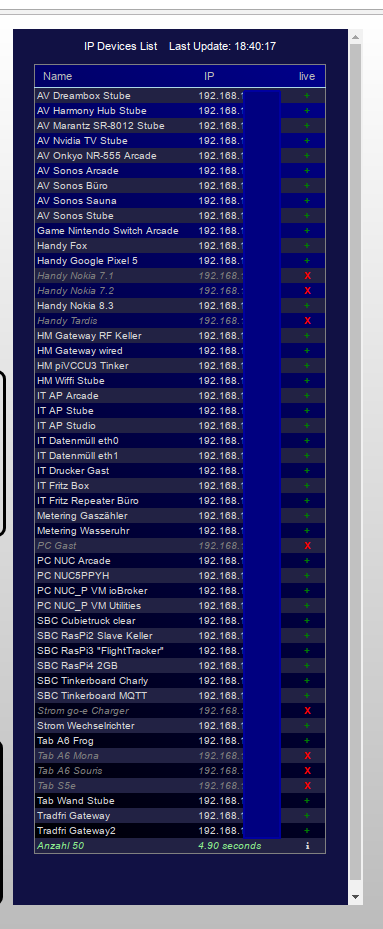Select the IT AP Arcade row name
383x929 pixels.
pos(68,396)
